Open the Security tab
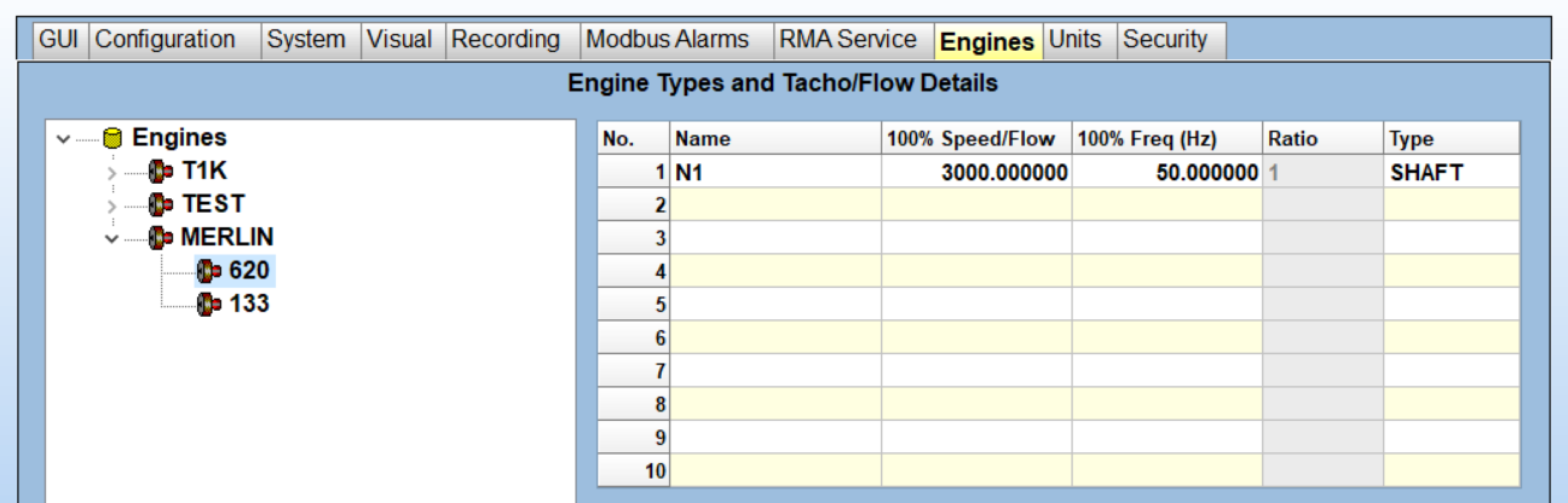The height and width of the screenshot is (503, 1568). (1171, 40)
